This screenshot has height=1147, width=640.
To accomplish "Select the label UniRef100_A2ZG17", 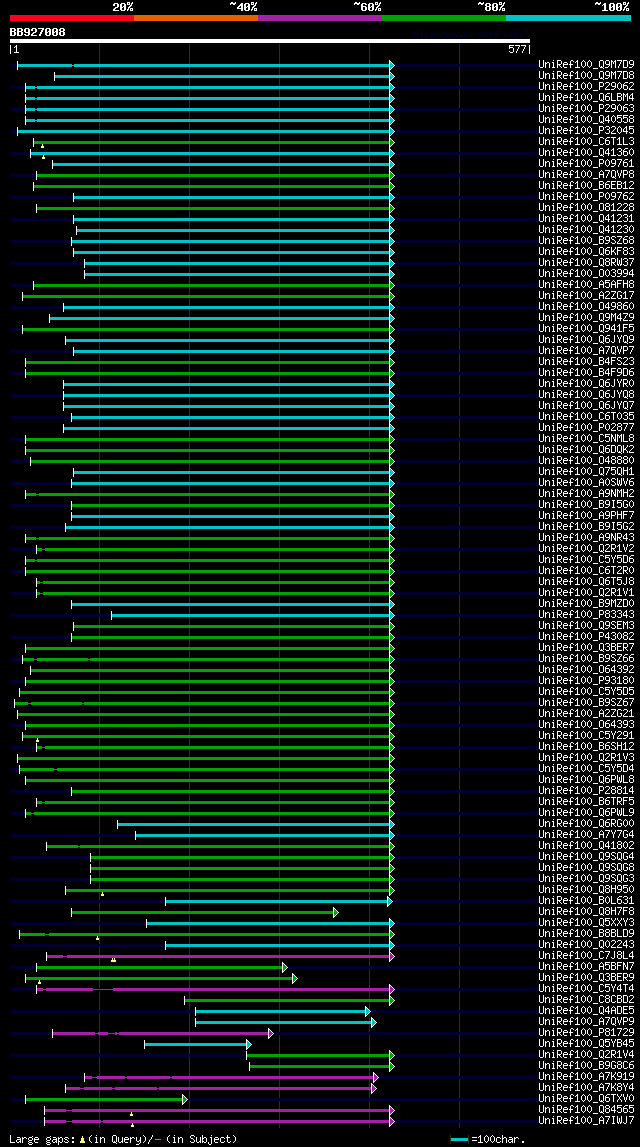I will (586, 295).
